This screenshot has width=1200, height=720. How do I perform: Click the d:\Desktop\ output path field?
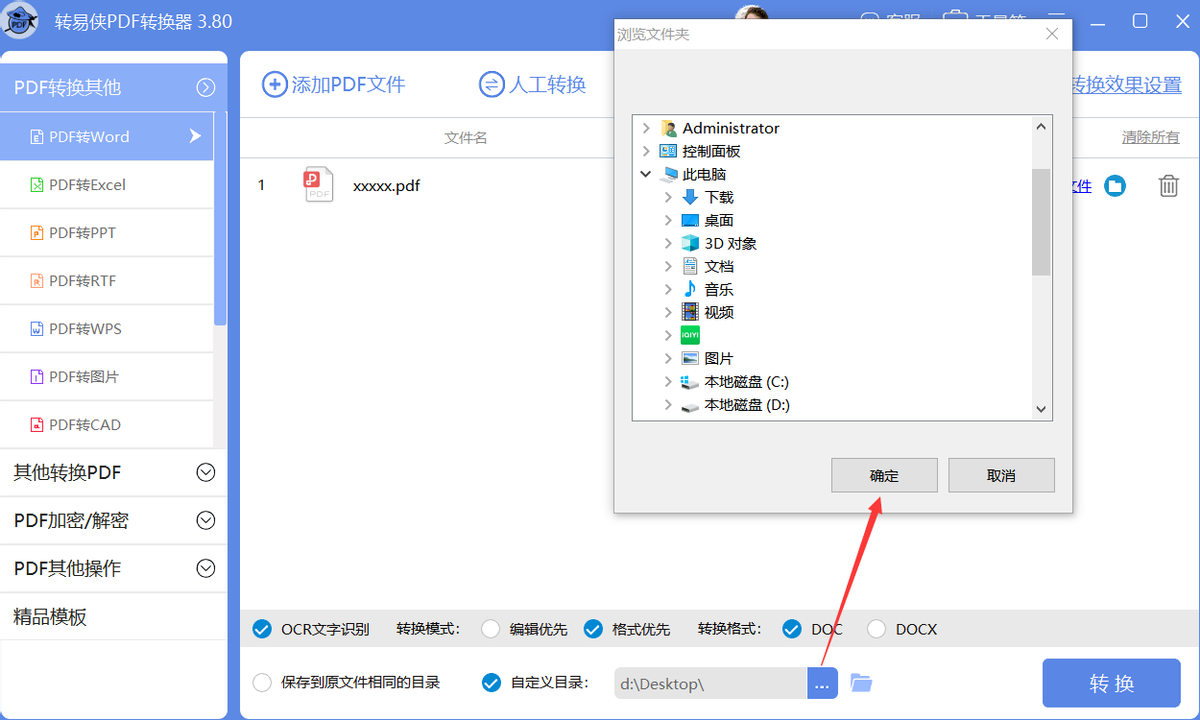710,684
